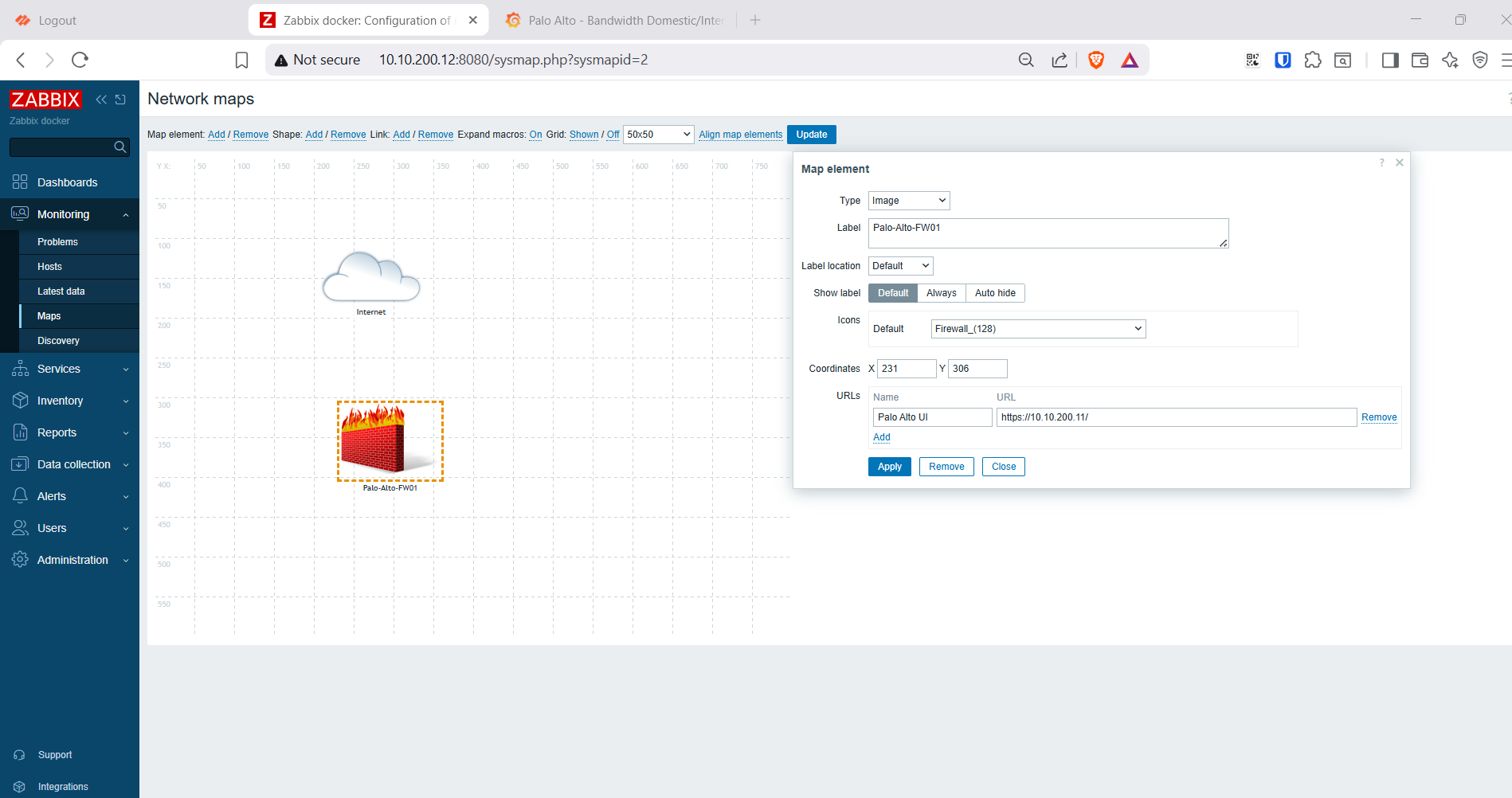Select the Internet cloud map element
Screen dimensions: 1512x798
pos(371,277)
